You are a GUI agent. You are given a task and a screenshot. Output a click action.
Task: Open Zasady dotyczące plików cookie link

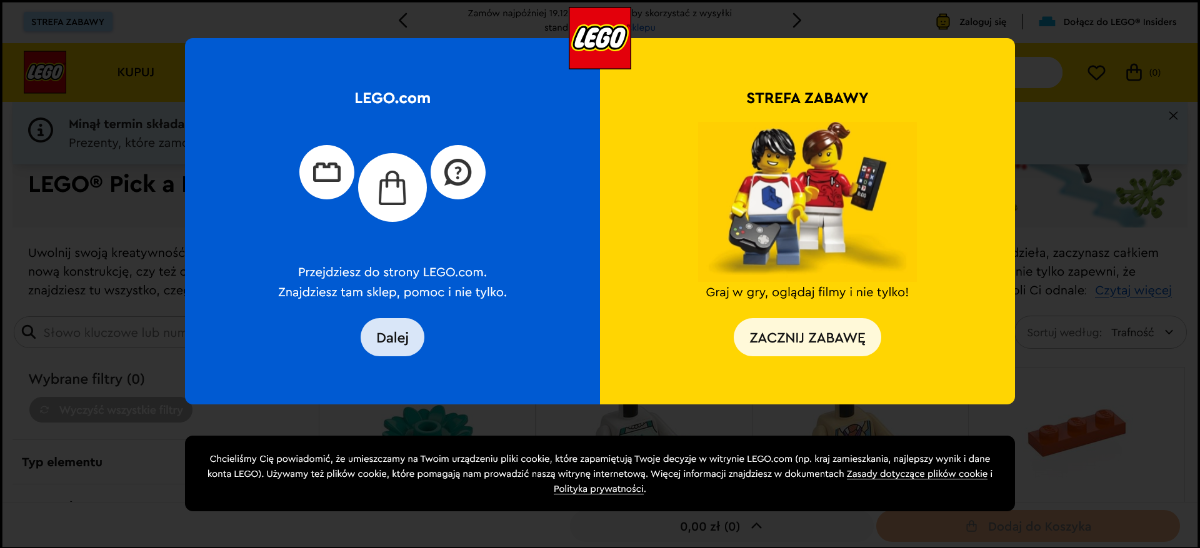(x=917, y=474)
